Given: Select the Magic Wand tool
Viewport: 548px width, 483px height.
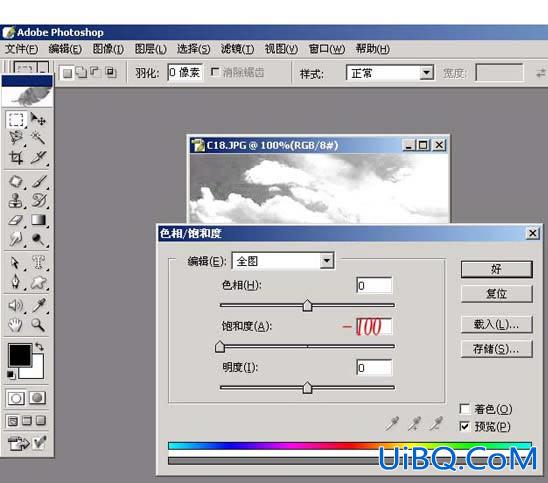Looking at the screenshot, I should [38, 137].
